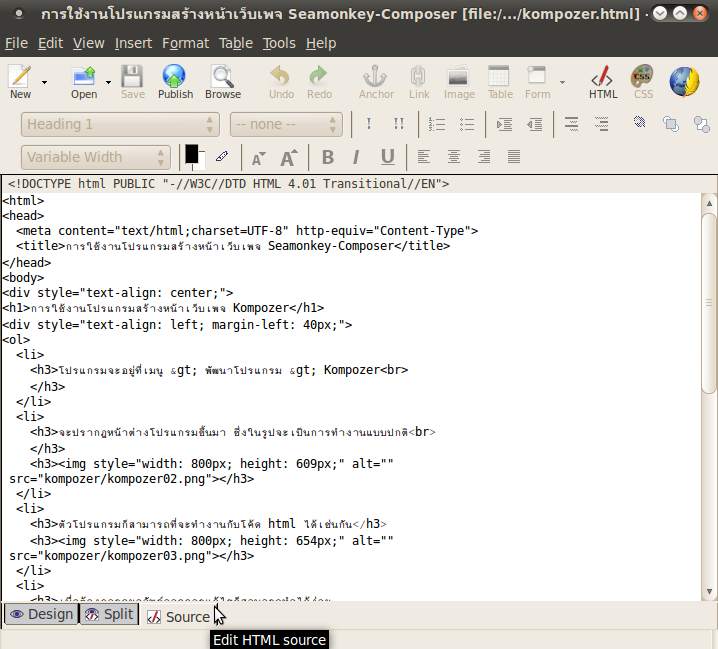Click the highlight pen color icon
Viewport: 718px width, 649px height.
[222, 156]
